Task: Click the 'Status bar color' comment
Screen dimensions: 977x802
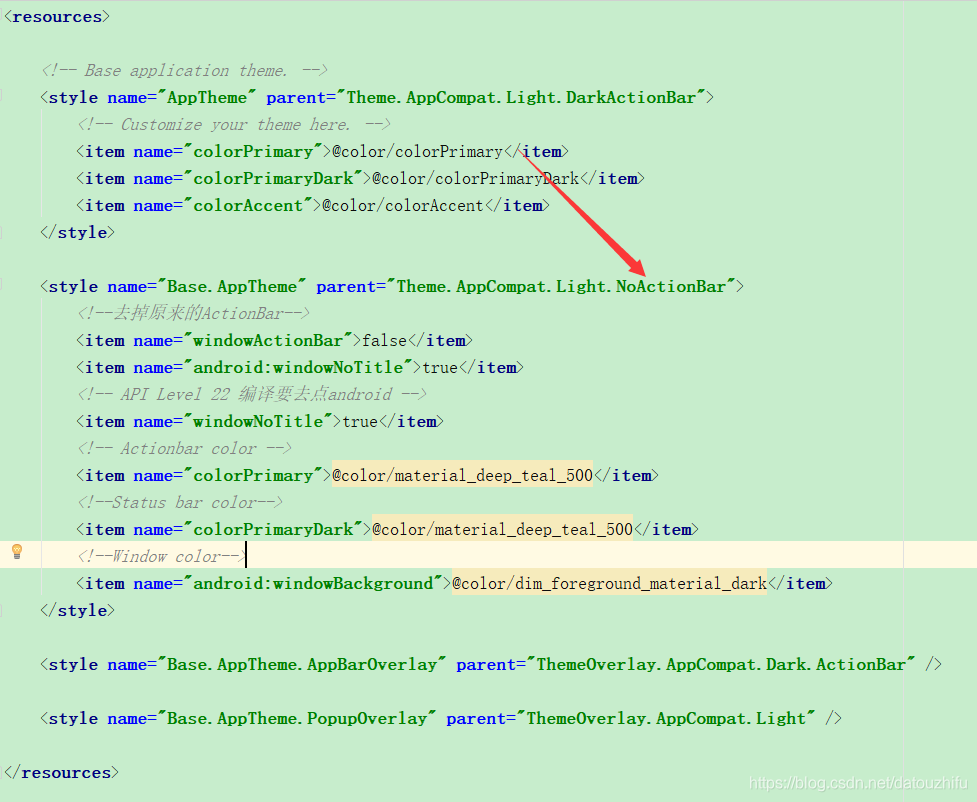Action: click(x=180, y=503)
